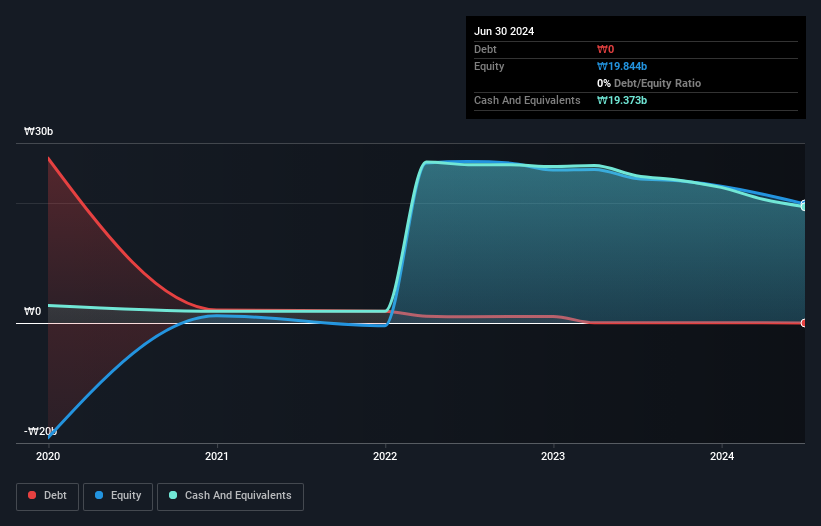Toggle the Equity series in the legend

point(118,496)
